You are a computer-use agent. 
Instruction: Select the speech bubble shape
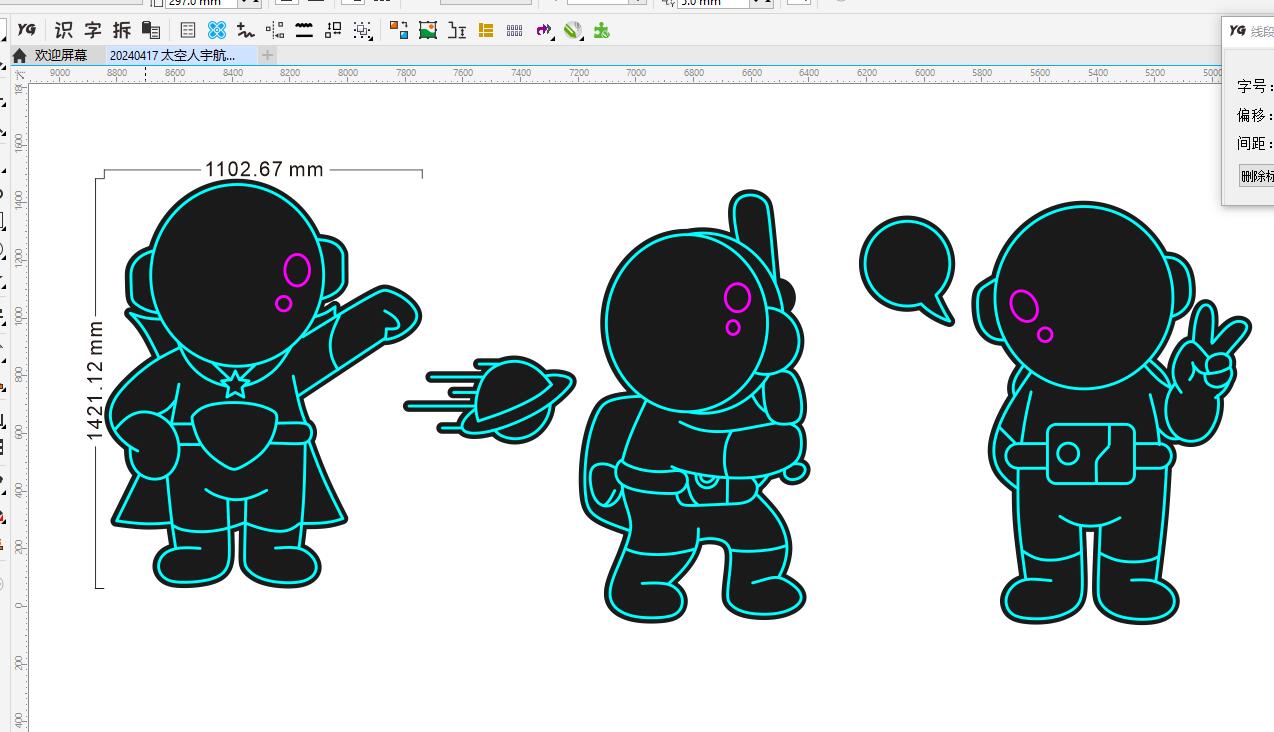(x=908, y=270)
